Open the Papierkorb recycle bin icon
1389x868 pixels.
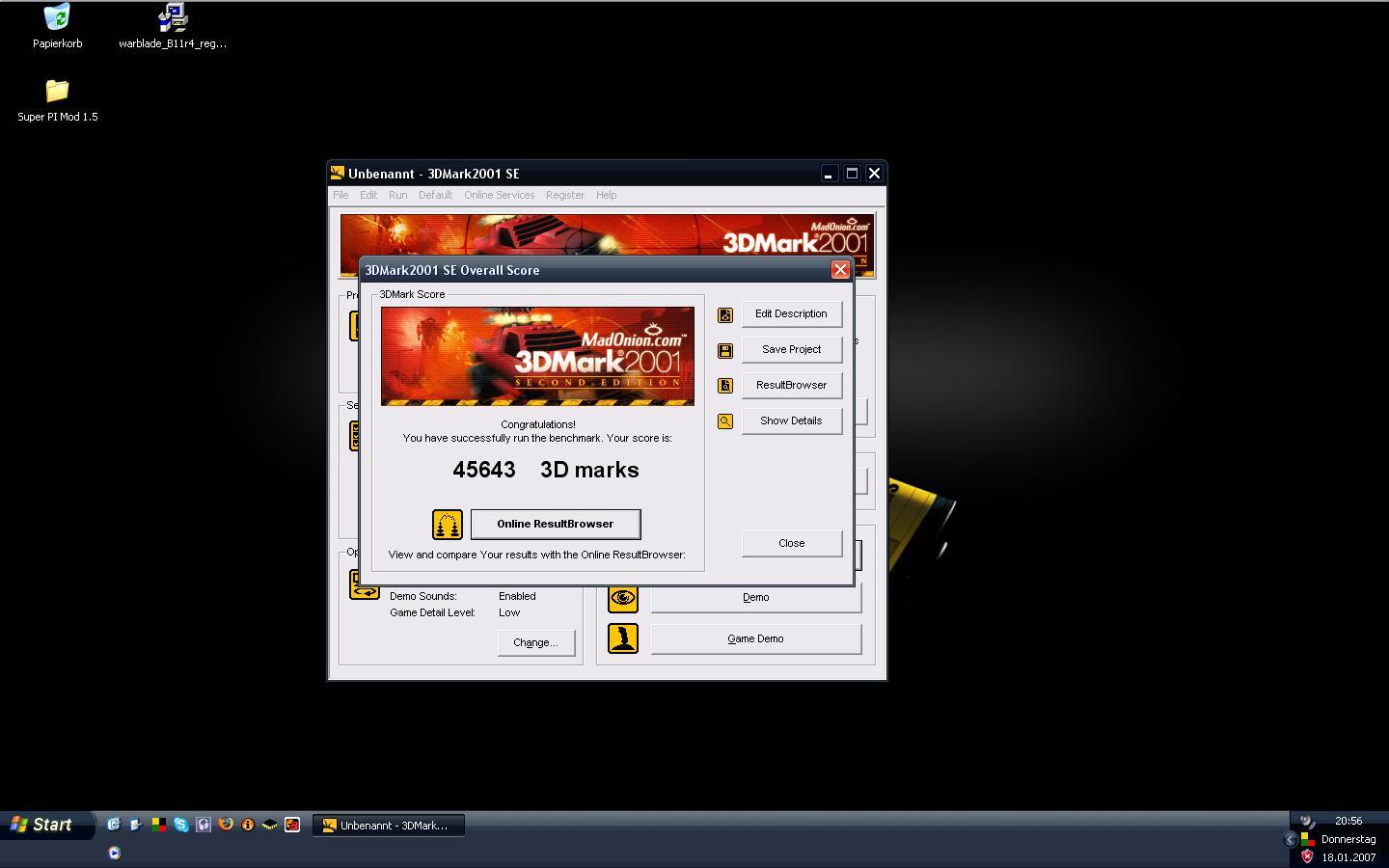coord(57,17)
